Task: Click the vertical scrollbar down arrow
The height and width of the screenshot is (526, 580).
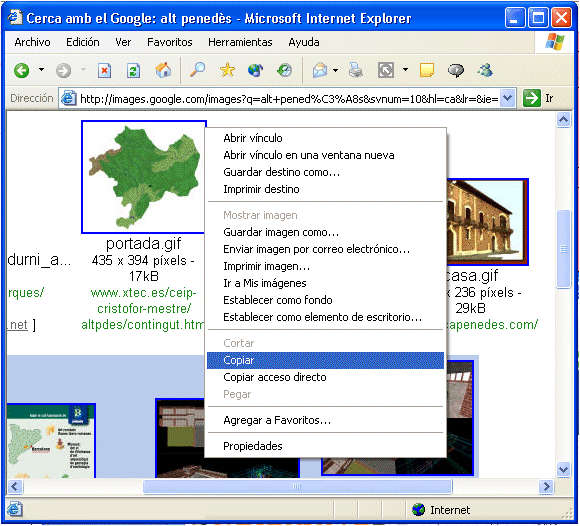Action: click(563, 470)
